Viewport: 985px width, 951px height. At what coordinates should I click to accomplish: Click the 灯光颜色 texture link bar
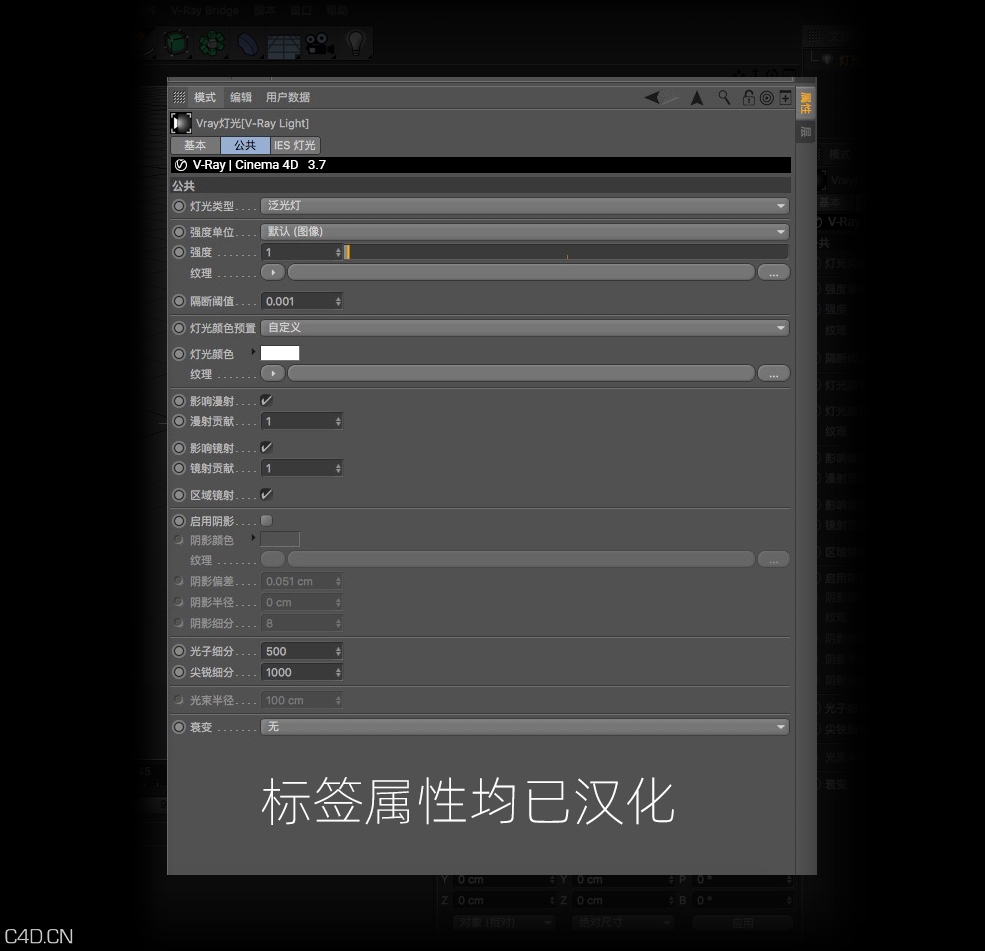(521, 374)
